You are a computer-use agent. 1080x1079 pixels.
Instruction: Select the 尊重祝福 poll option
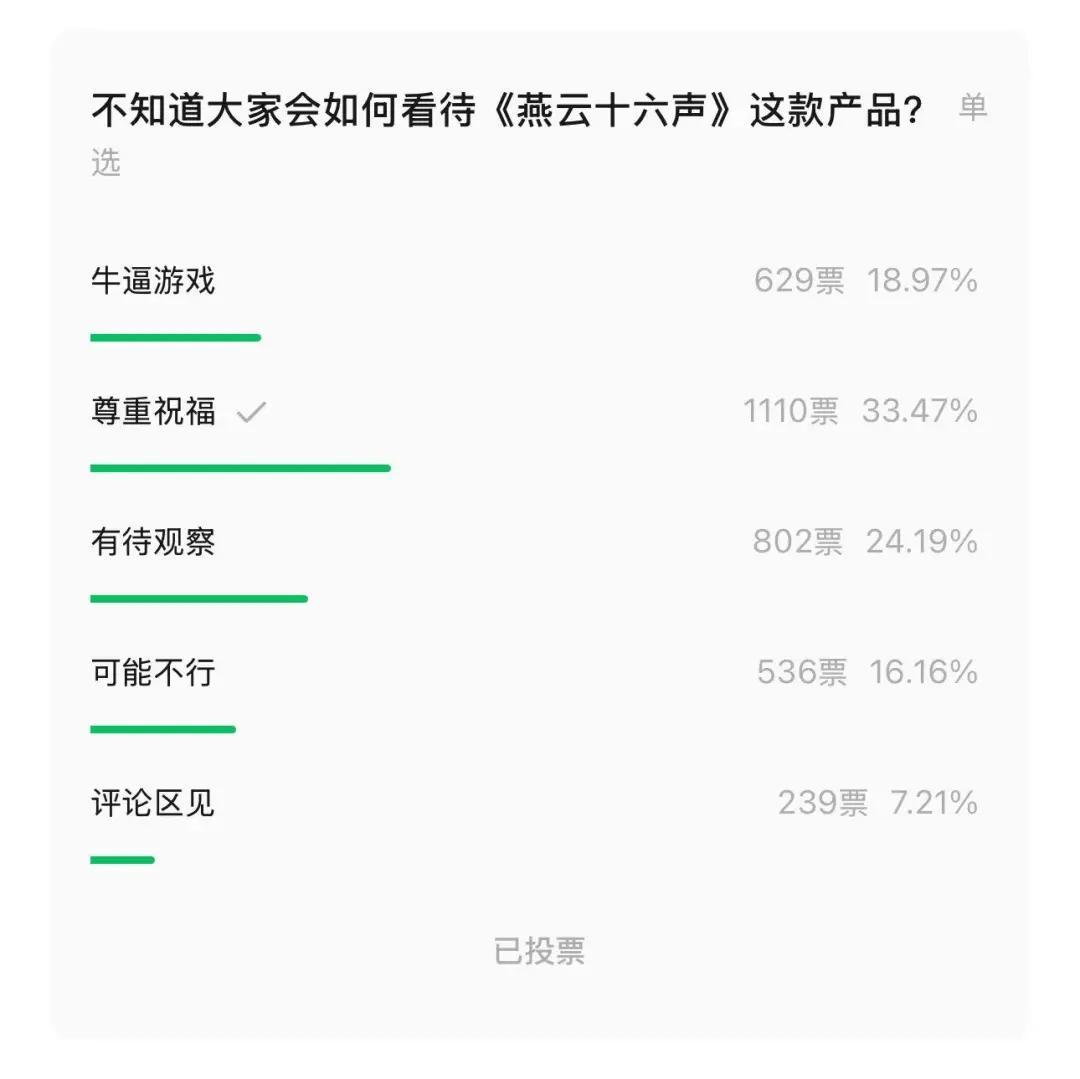pyautogui.click(x=153, y=412)
